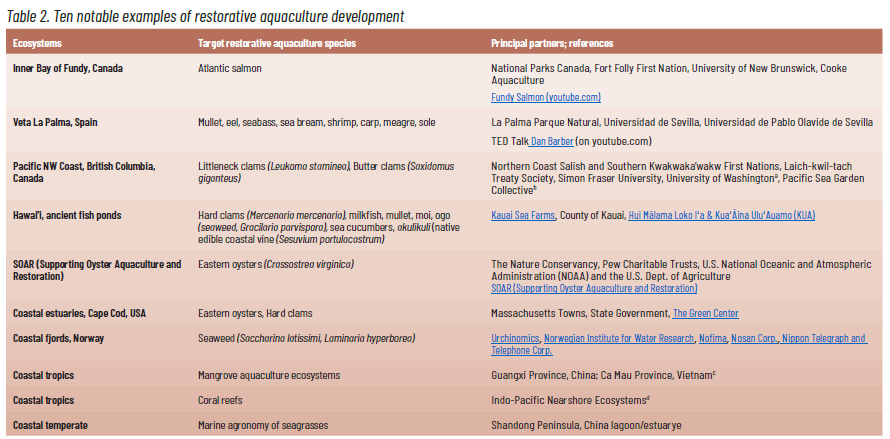
Task: Open the Hui Mālama Loko I'a (KUA) link
Action: click(x=721, y=216)
